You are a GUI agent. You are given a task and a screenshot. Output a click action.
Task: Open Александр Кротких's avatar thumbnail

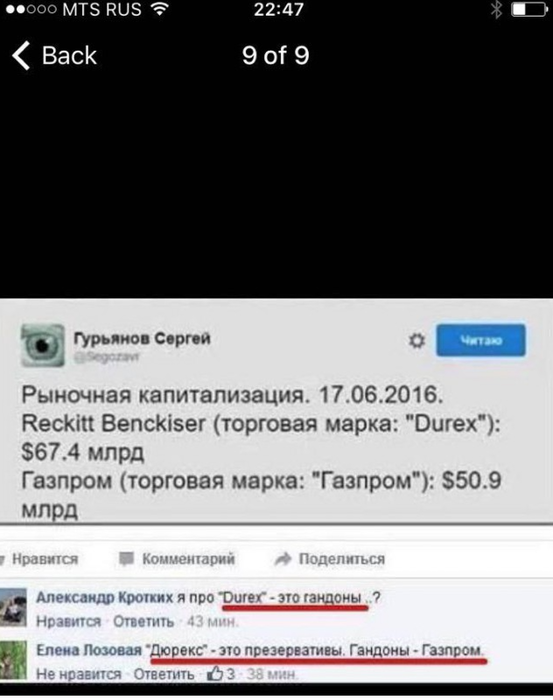click(13, 607)
